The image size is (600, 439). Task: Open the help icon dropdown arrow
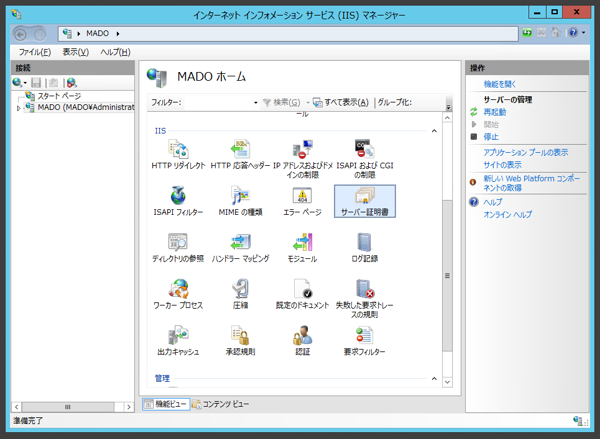(583, 33)
